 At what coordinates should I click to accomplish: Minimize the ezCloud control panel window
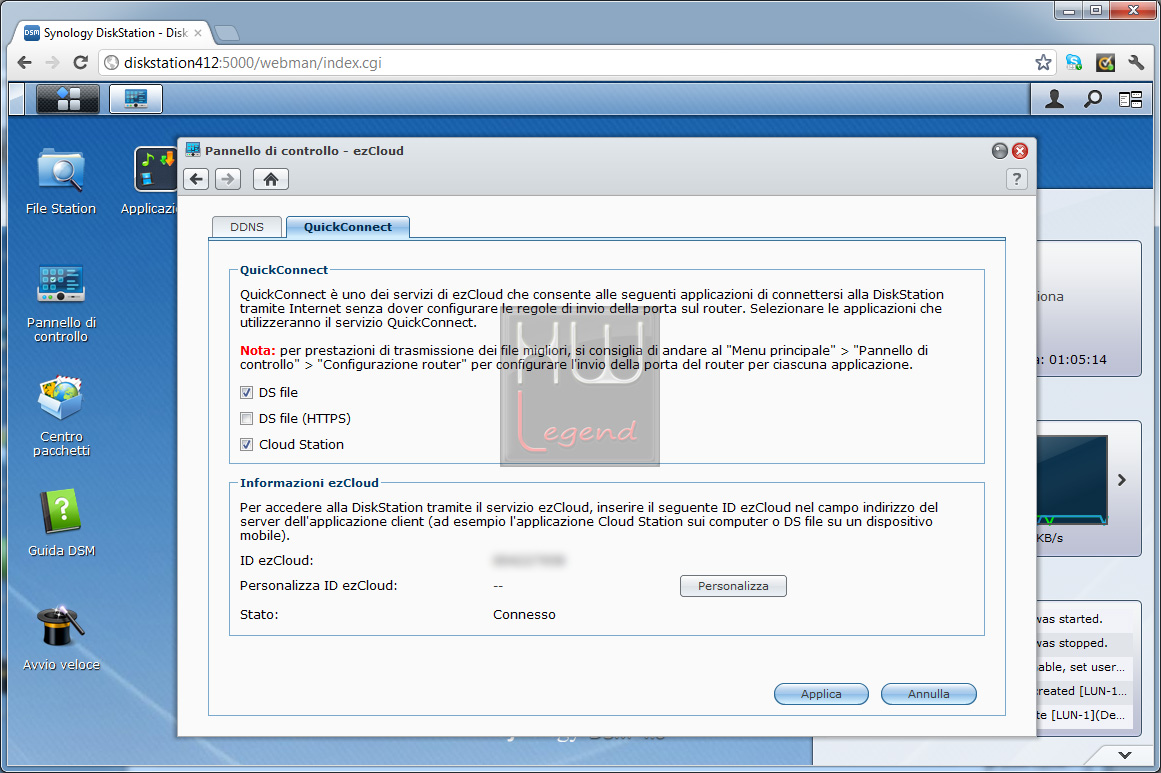coord(1000,151)
